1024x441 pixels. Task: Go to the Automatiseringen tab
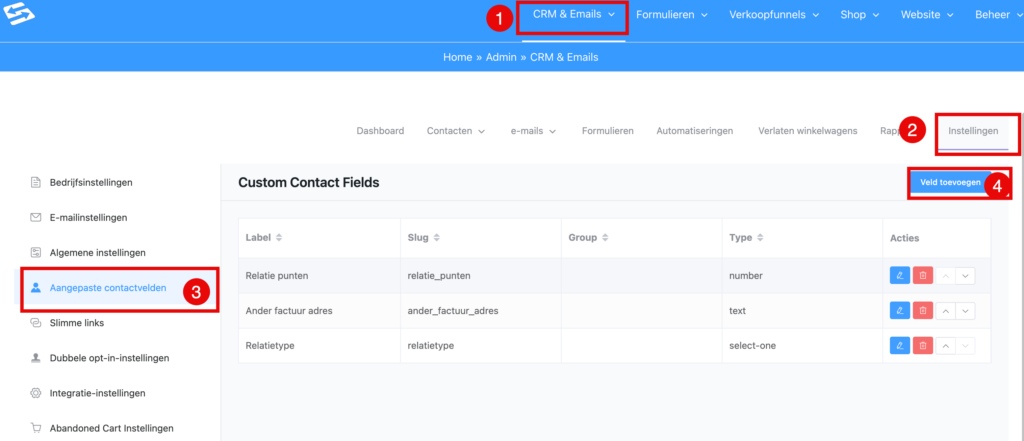(694, 131)
